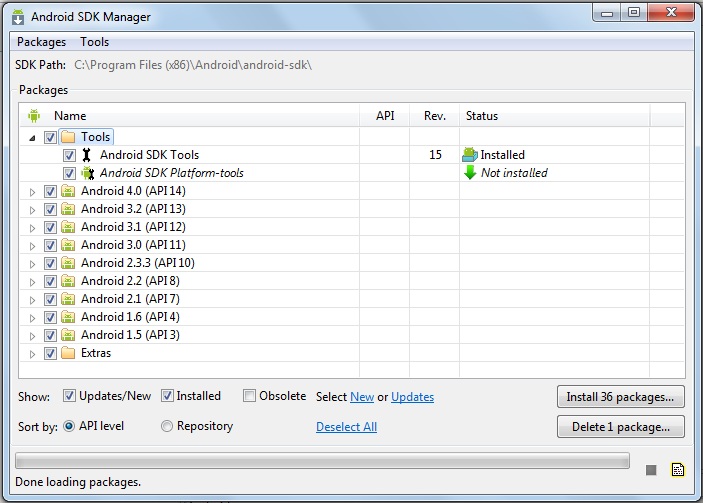The image size is (703, 503).
Task: Click the Deselect All link
Action: (346, 427)
